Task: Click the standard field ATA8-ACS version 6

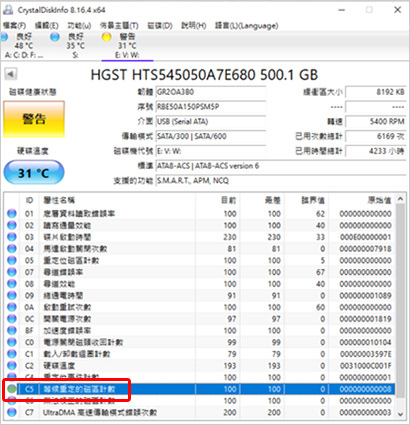Action: 281,166
